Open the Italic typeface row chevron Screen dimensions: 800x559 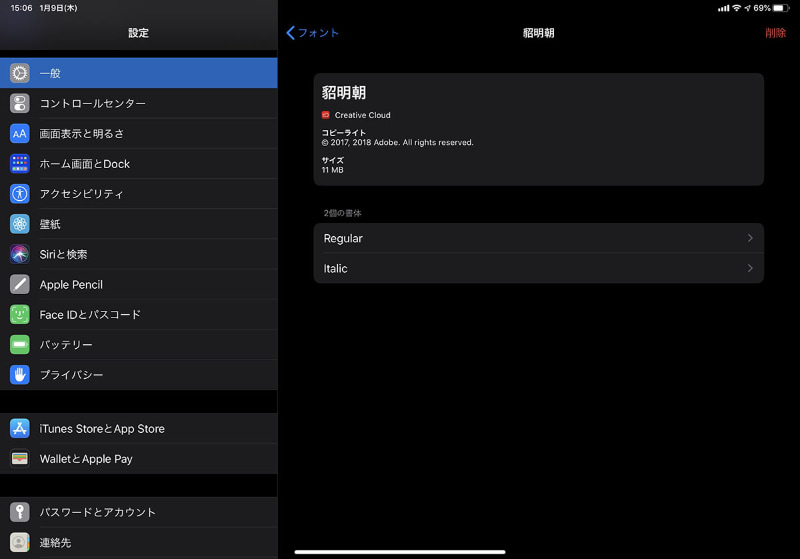click(x=750, y=268)
